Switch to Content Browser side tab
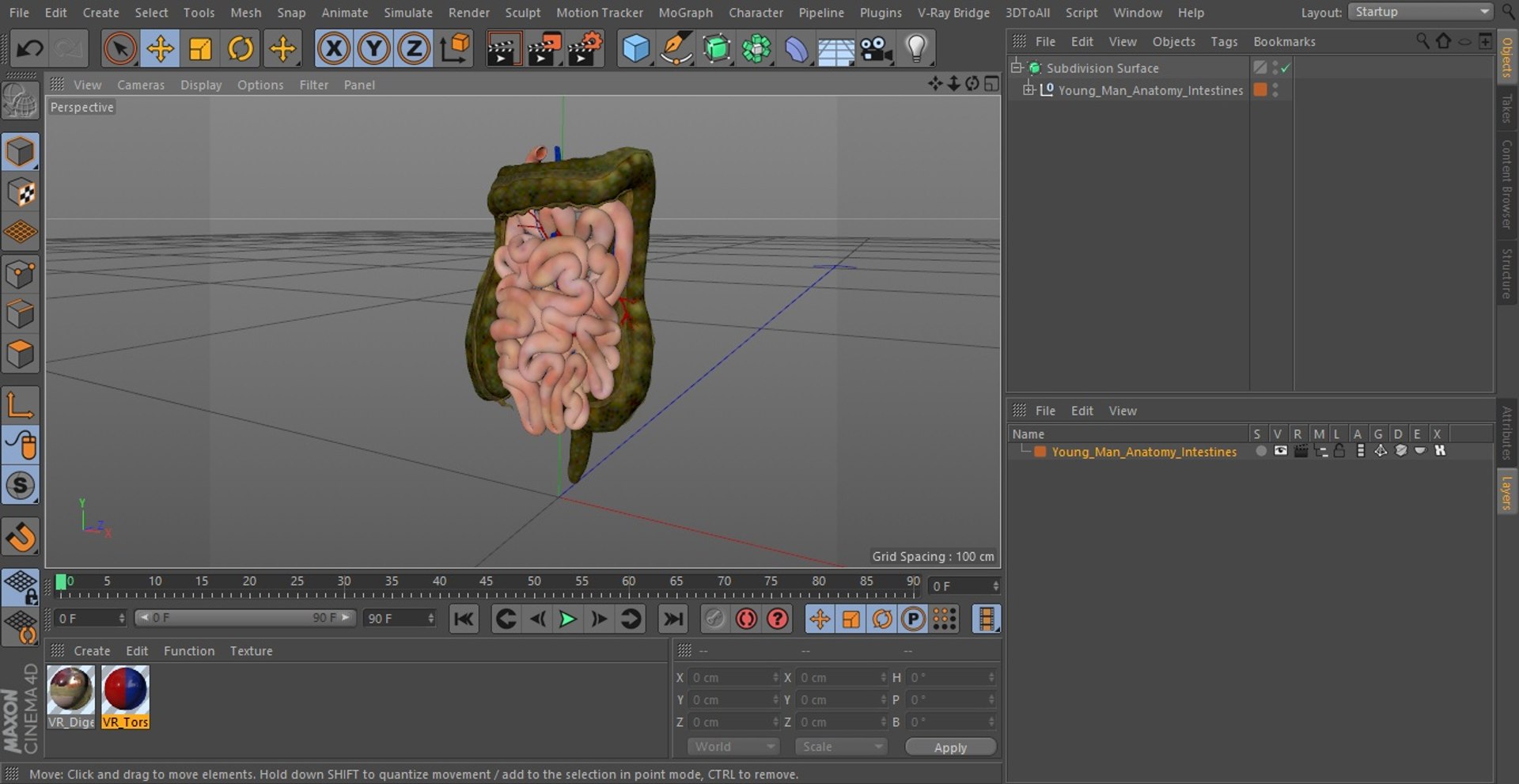The height and width of the screenshot is (784, 1519). click(1506, 184)
